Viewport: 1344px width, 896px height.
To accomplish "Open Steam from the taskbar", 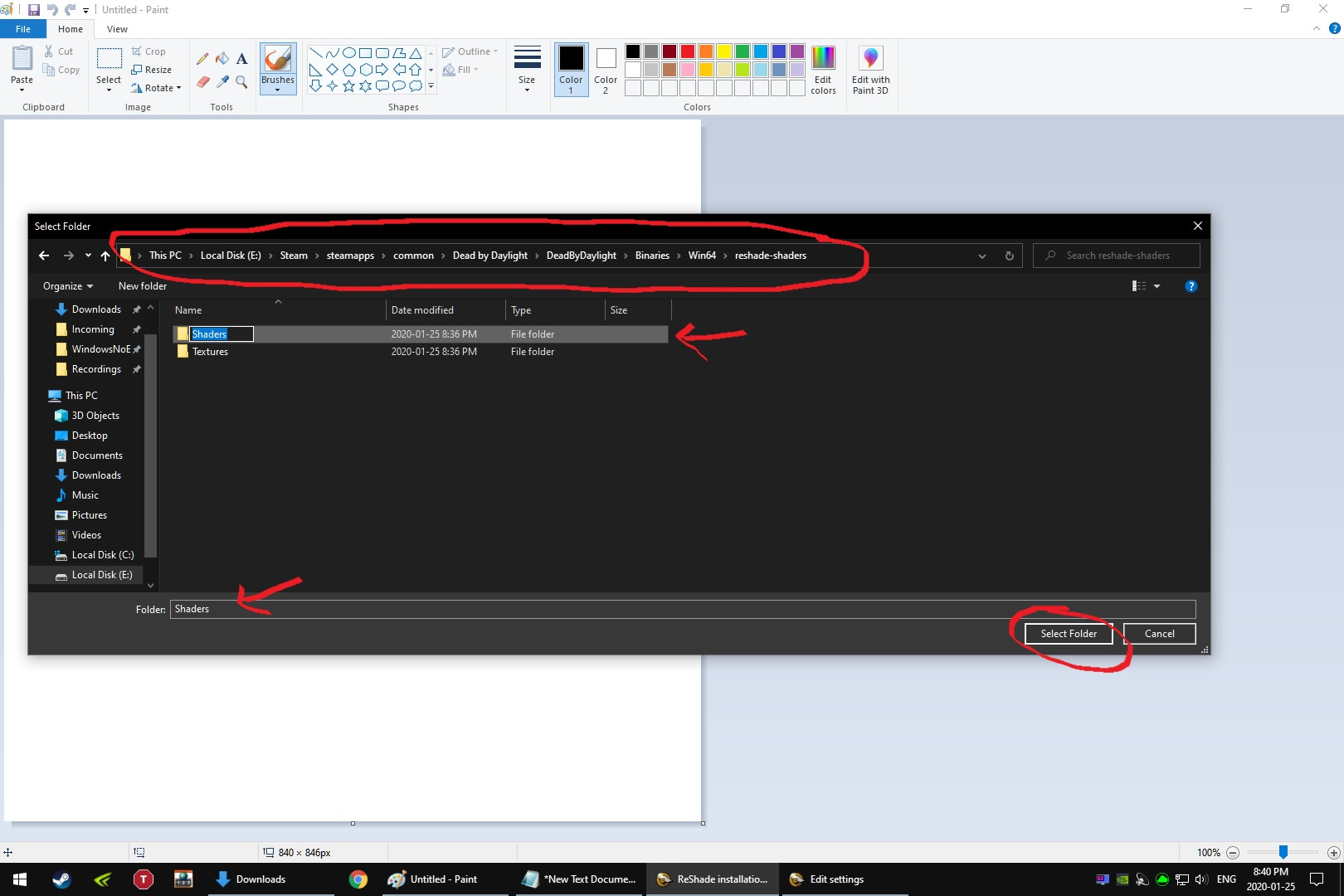I will point(62,879).
